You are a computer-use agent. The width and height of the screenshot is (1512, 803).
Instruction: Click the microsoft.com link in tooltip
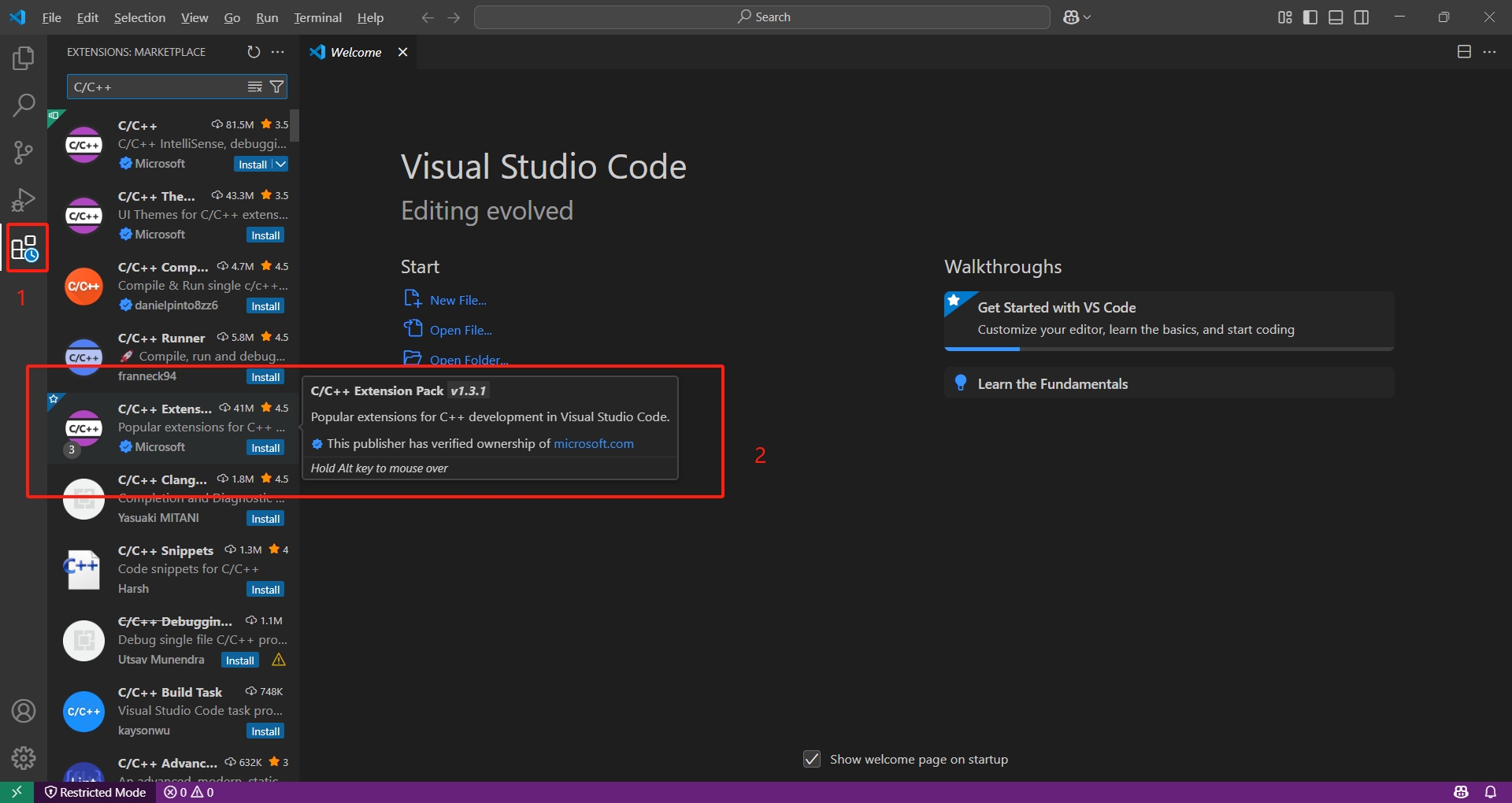(593, 443)
